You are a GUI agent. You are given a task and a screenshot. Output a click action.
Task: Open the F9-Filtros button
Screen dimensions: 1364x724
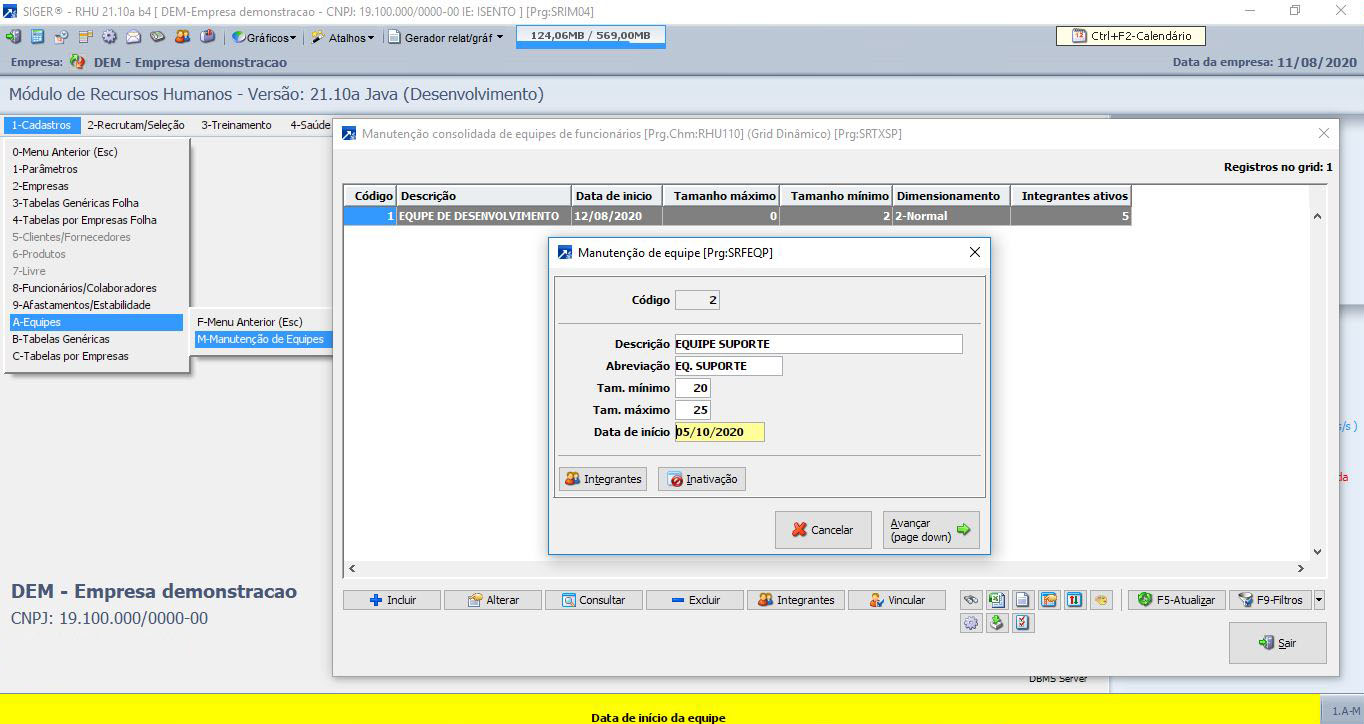(x=1271, y=600)
